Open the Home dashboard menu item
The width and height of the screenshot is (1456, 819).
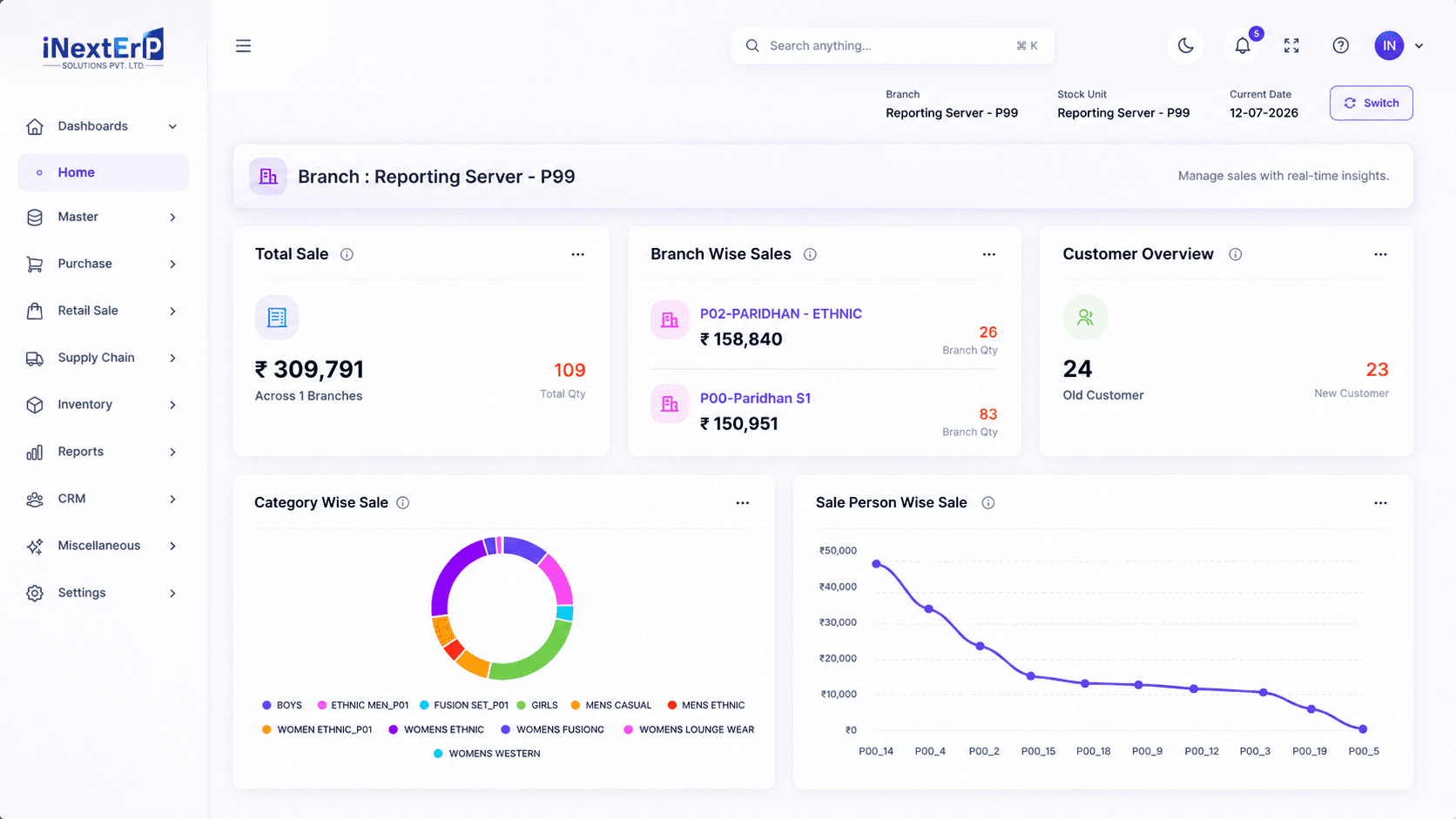103,172
